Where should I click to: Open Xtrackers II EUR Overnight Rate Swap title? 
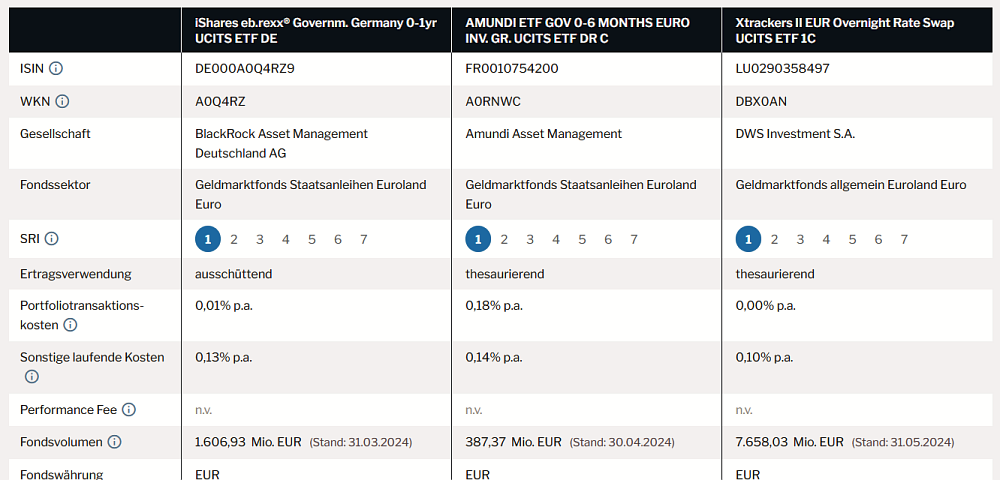[851, 30]
